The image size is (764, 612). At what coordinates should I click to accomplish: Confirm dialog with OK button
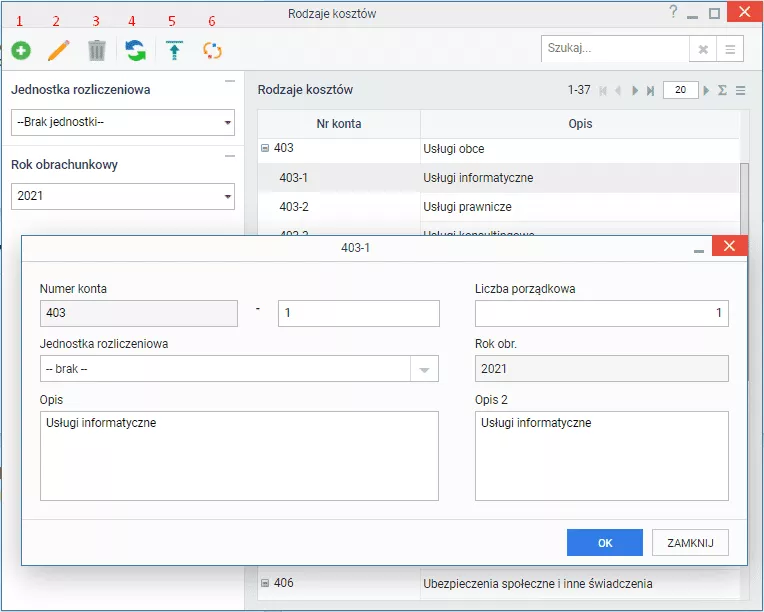[605, 542]
